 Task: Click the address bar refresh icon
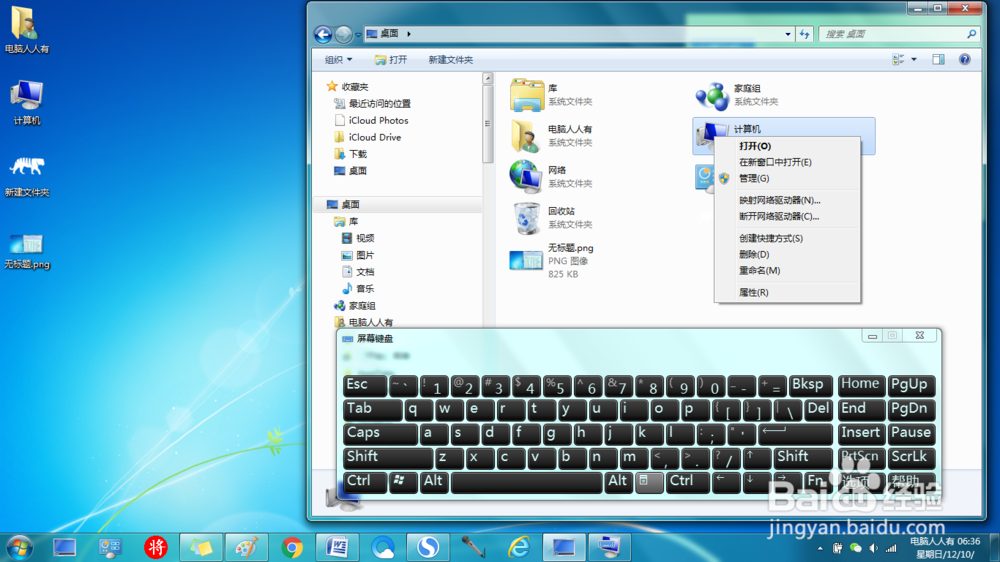tap(805, 34)
